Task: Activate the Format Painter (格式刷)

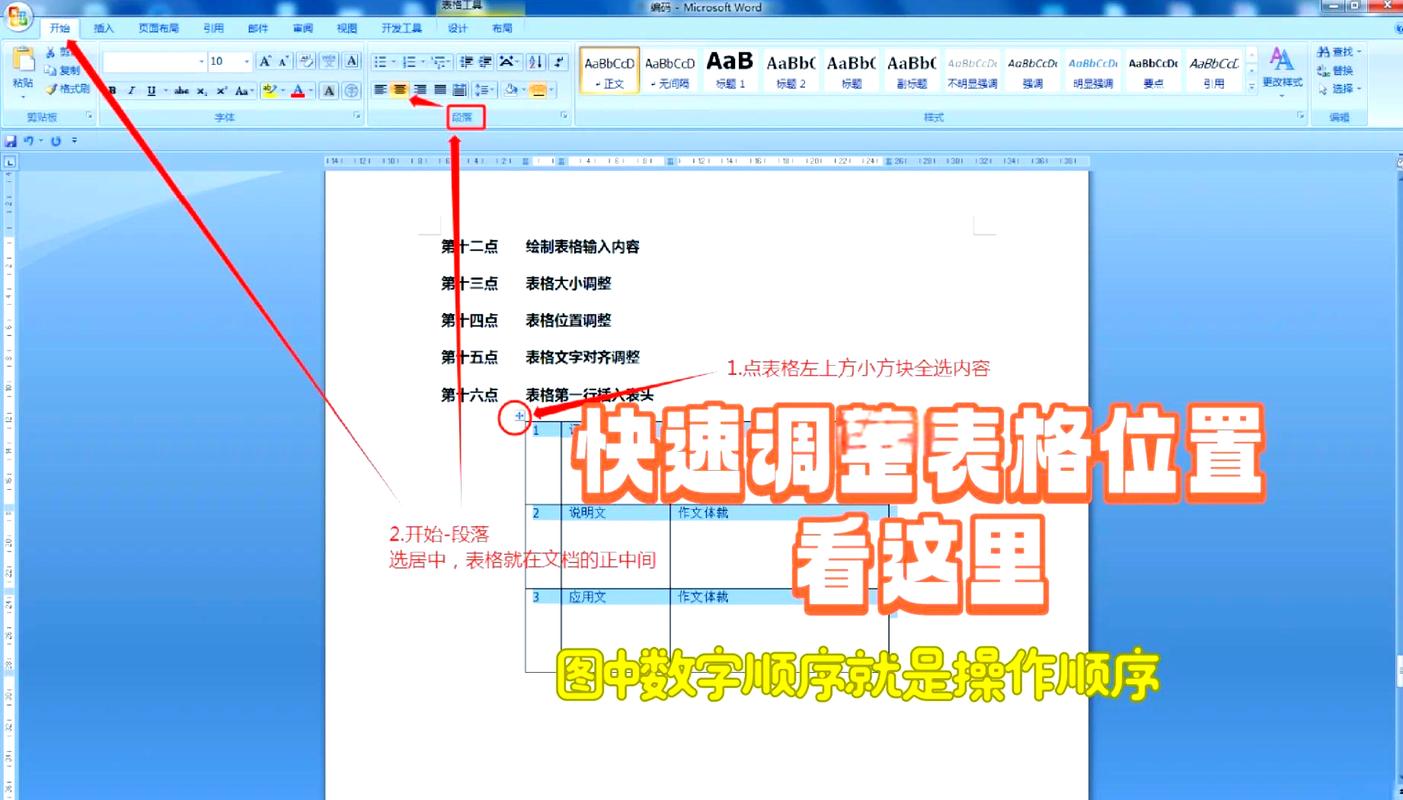Action: point(67,89)
